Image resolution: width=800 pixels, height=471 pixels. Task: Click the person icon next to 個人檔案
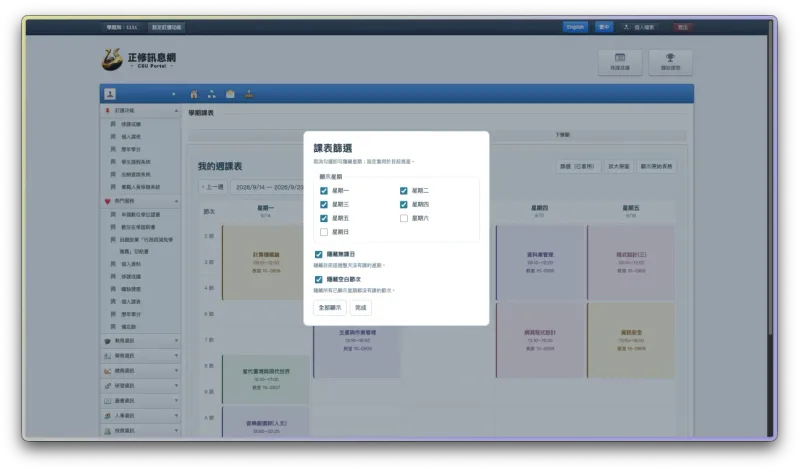[x=626, y=27]
